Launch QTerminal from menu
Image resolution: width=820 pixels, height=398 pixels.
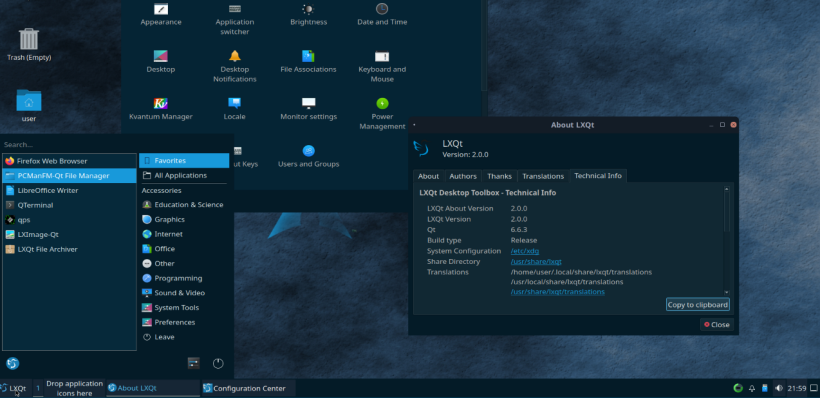69,205
